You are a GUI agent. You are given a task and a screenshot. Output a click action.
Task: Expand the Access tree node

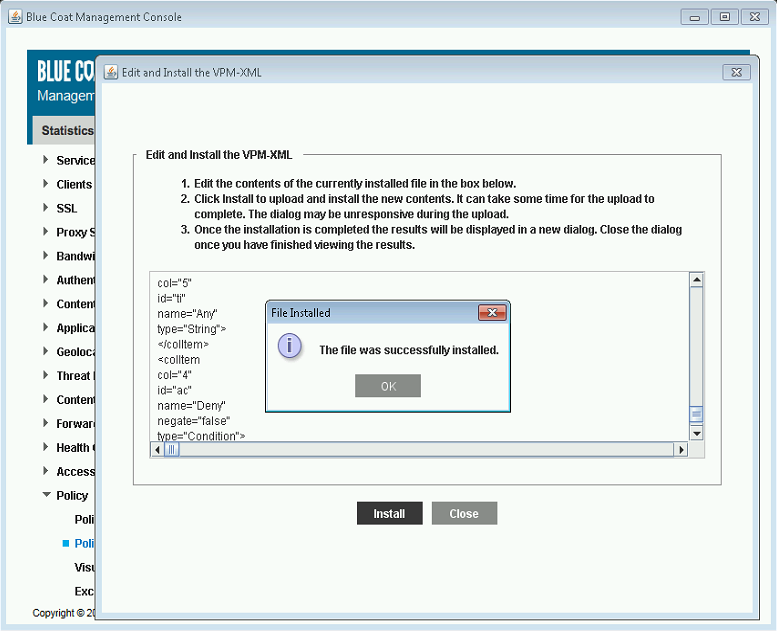(46, 471)
